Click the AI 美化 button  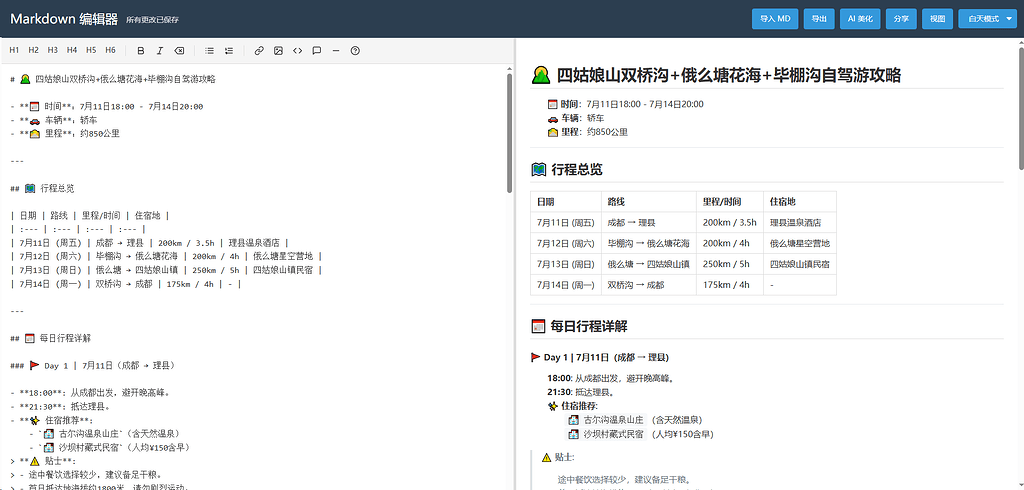[860, 19]
